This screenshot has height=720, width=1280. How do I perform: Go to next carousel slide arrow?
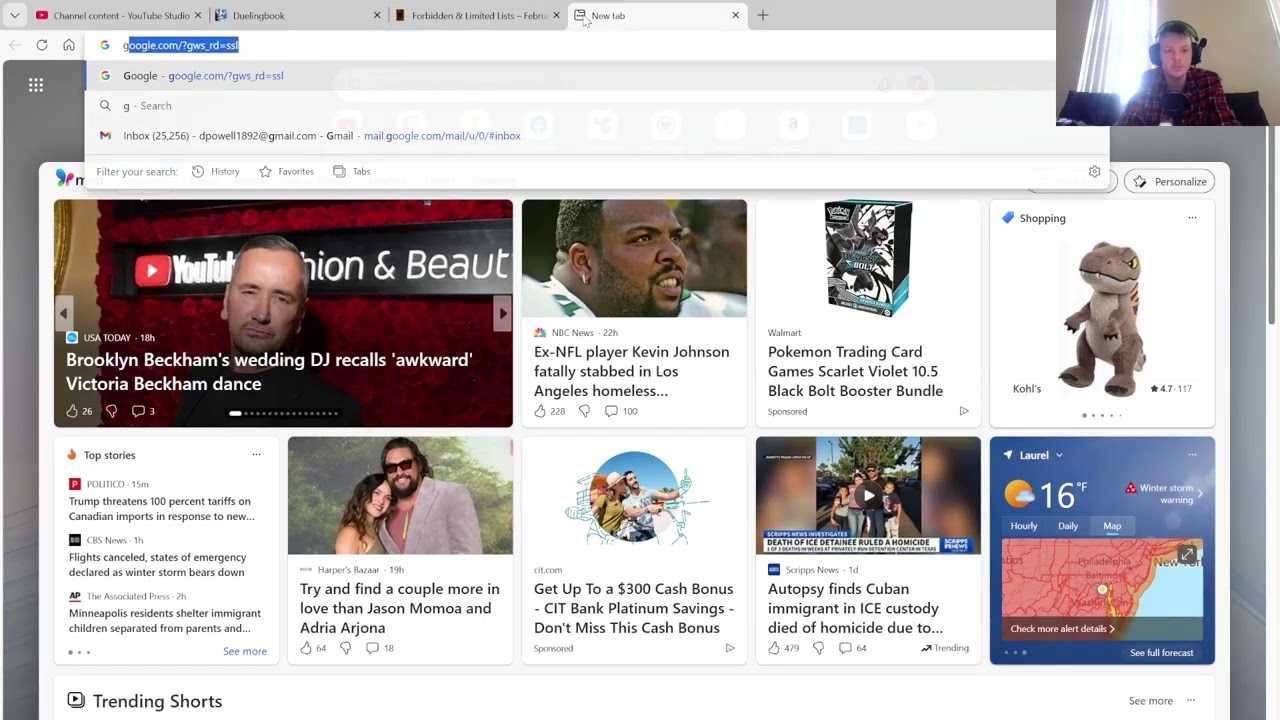pyautogui.click(x=503, y=313)
